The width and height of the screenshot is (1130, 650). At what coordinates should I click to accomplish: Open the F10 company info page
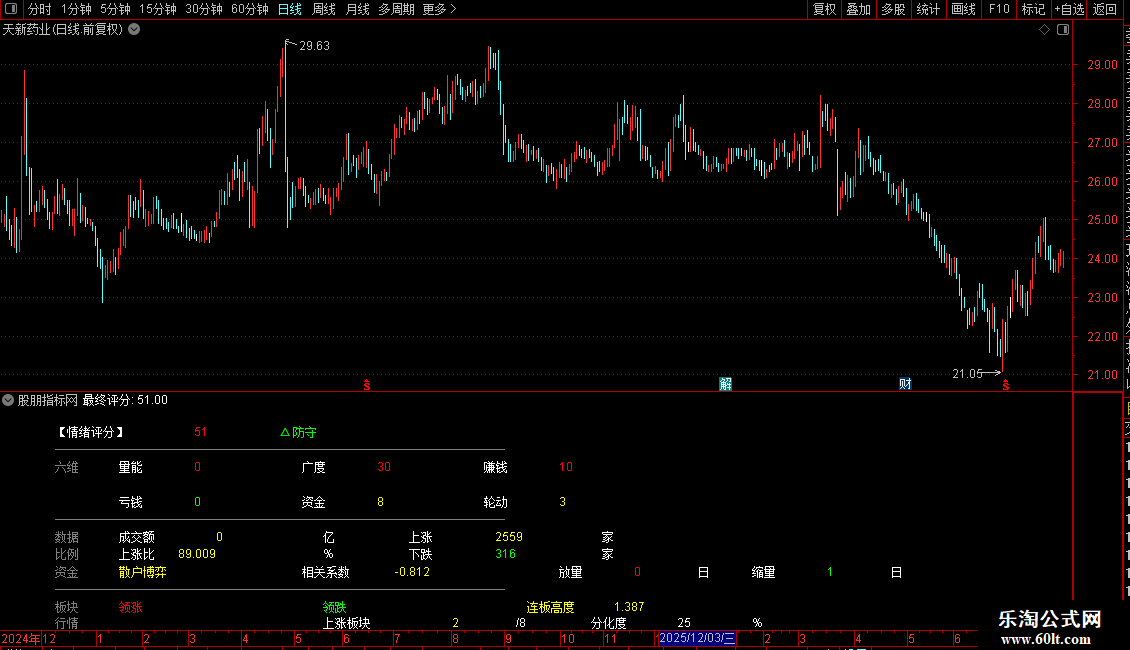(x=999, y=9)
